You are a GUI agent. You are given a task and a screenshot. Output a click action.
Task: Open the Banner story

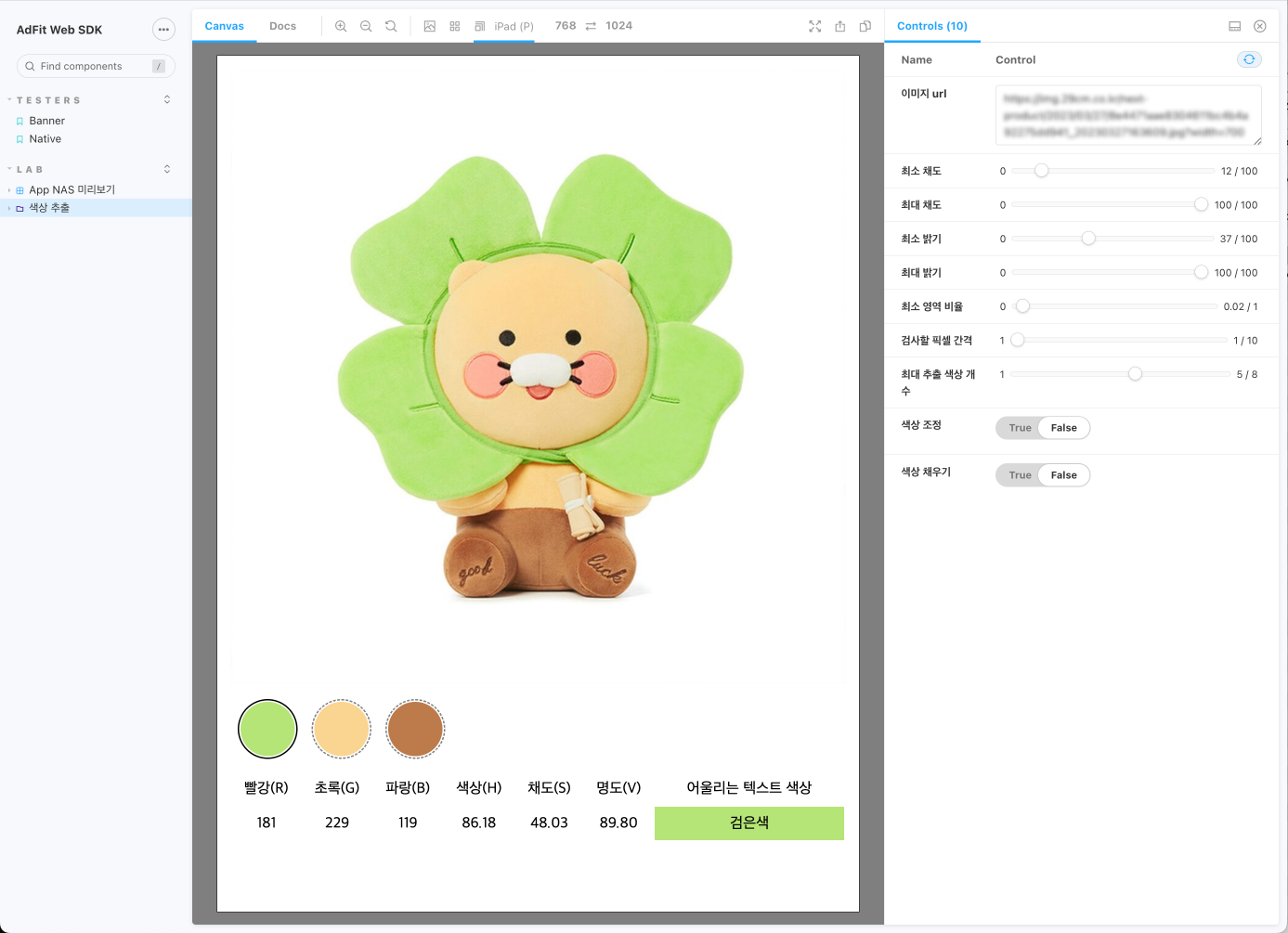coord(47,121)
